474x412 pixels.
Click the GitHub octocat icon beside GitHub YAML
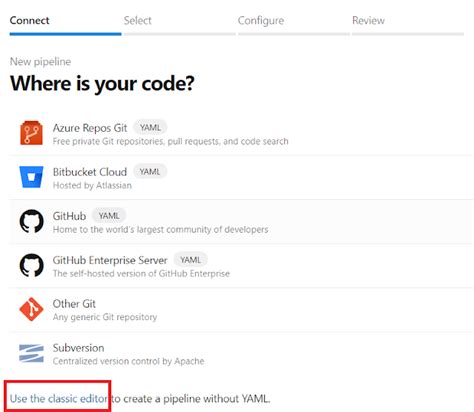[31, 221]
